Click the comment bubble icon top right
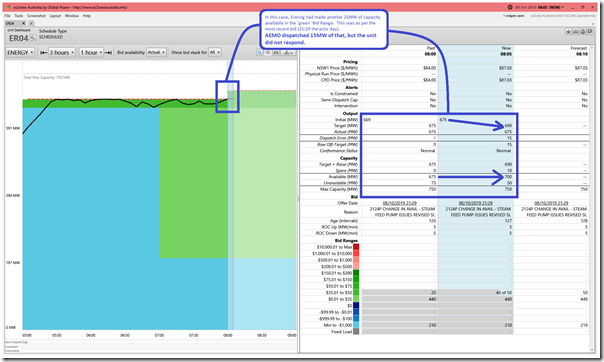Screen dimensions: 604x362 [590, 32]
